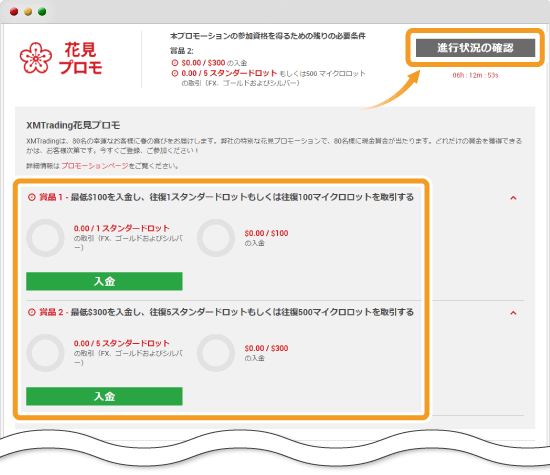Collapse the 賞品 2 section chevron

click(513, 313)
